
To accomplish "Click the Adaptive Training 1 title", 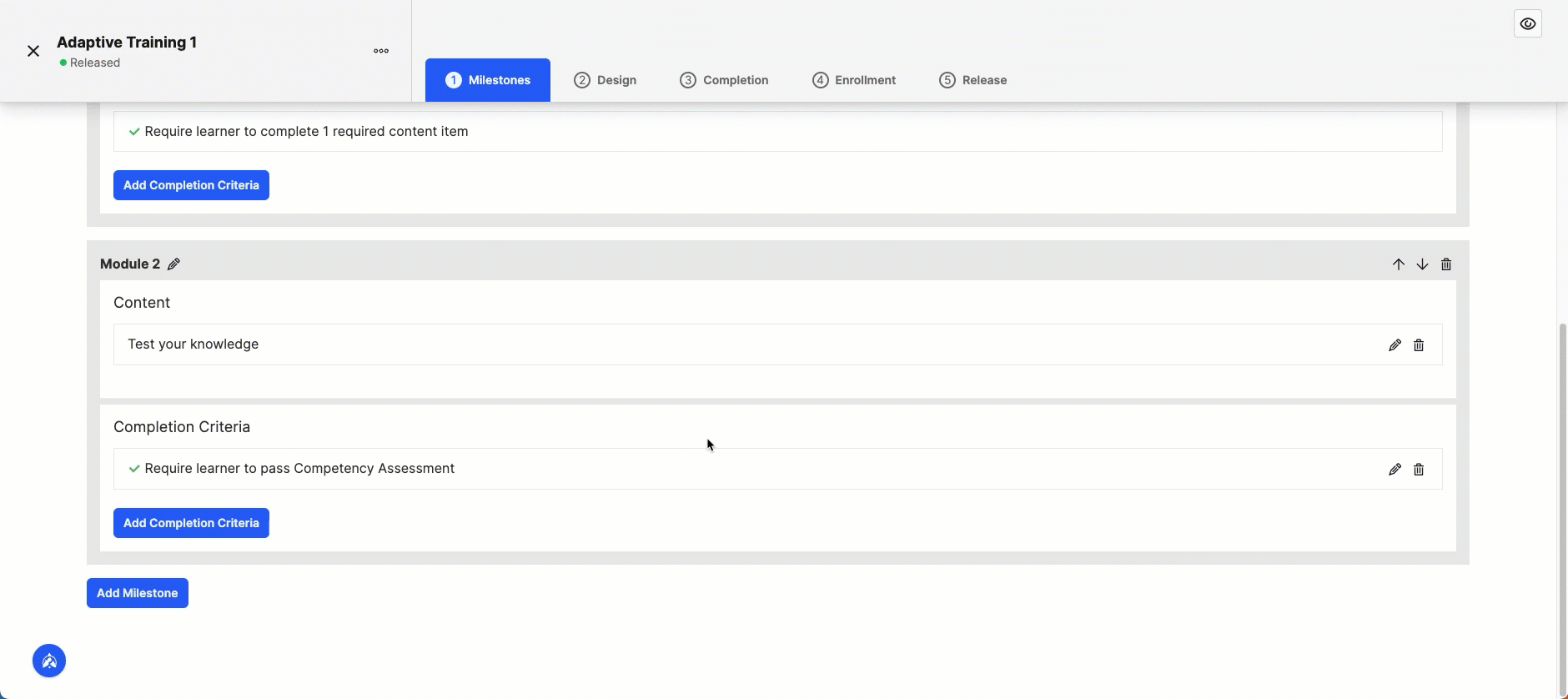I will (127, 43).
